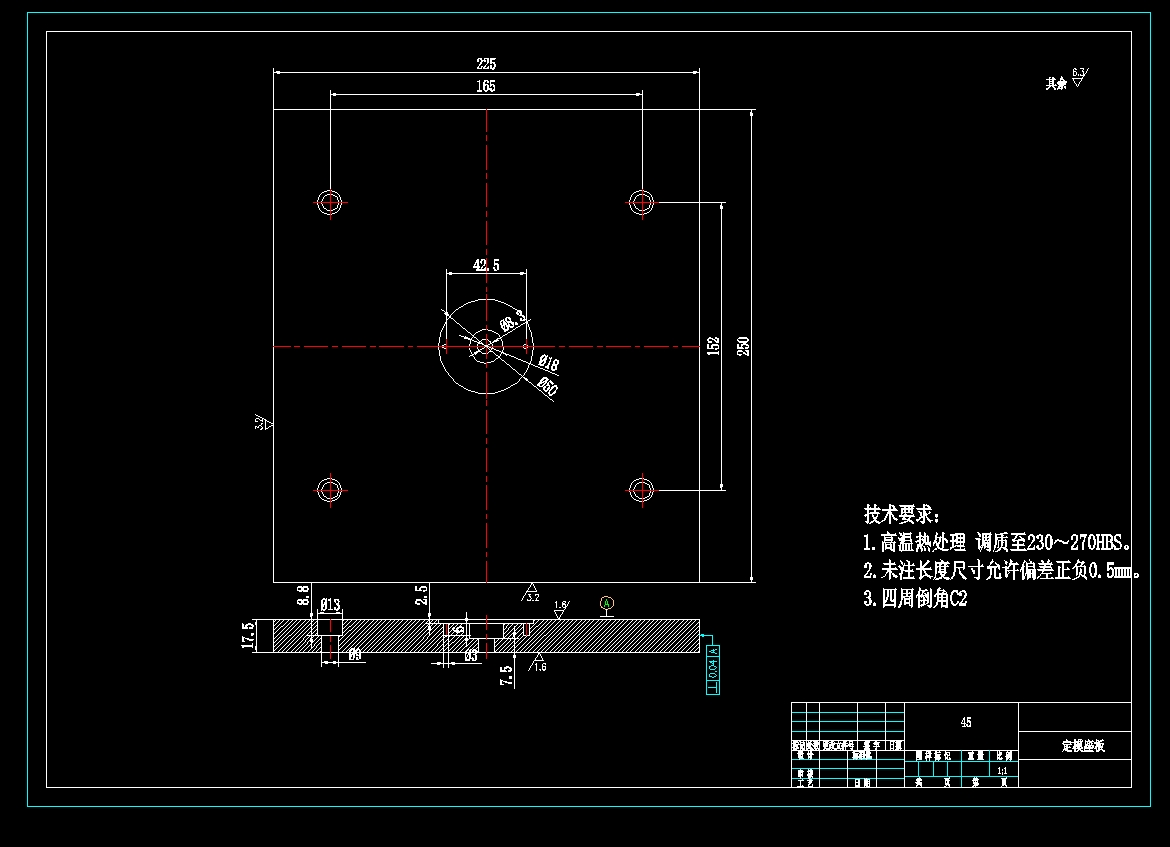This screenshot has height=847, width=1170.
Task: Select note 3 四周倒角C2
Action: [x=915, y=598]
